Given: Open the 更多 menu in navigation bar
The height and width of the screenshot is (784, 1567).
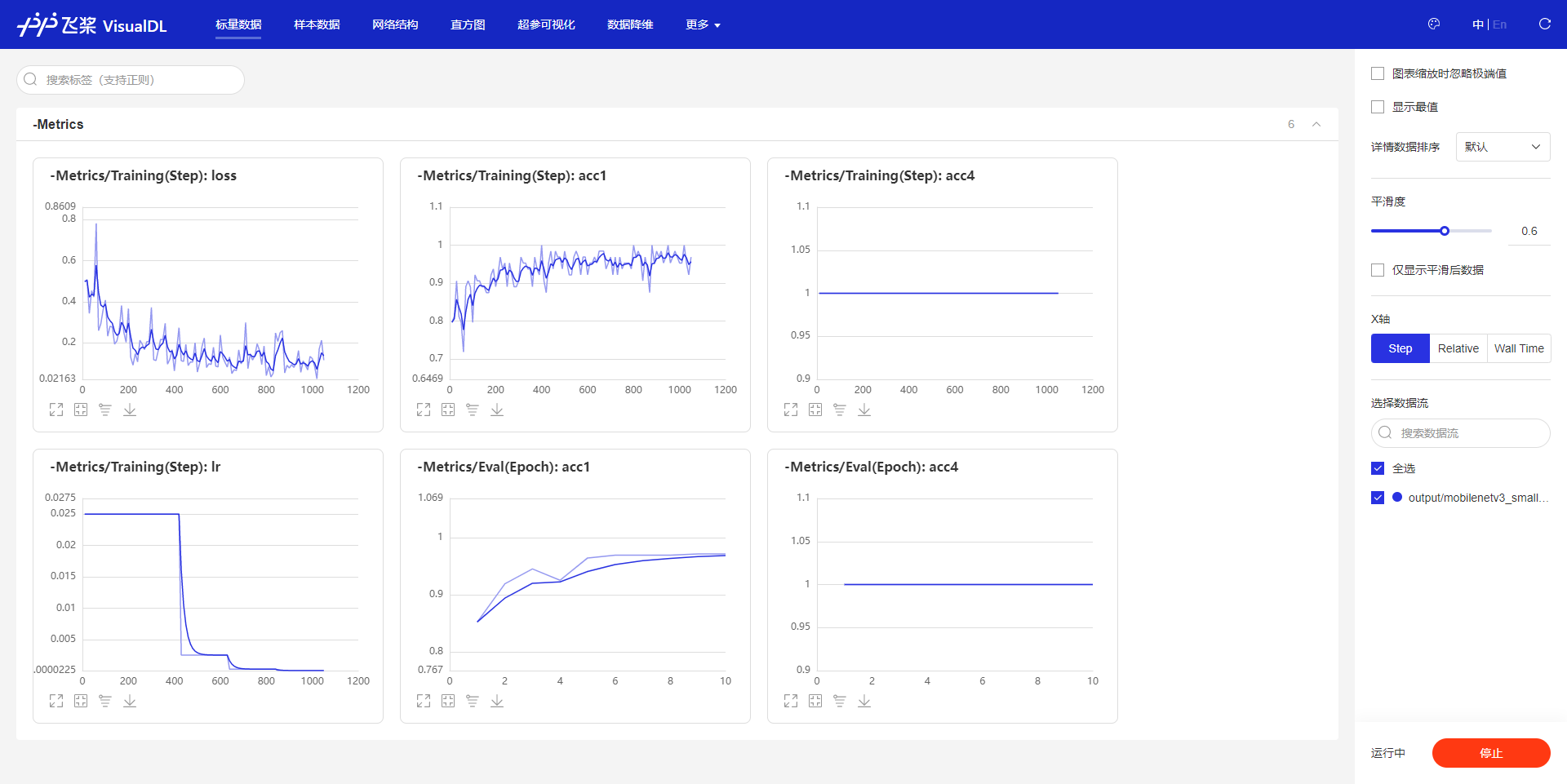Looking at the screenshot, I should (x=703, y=24).
